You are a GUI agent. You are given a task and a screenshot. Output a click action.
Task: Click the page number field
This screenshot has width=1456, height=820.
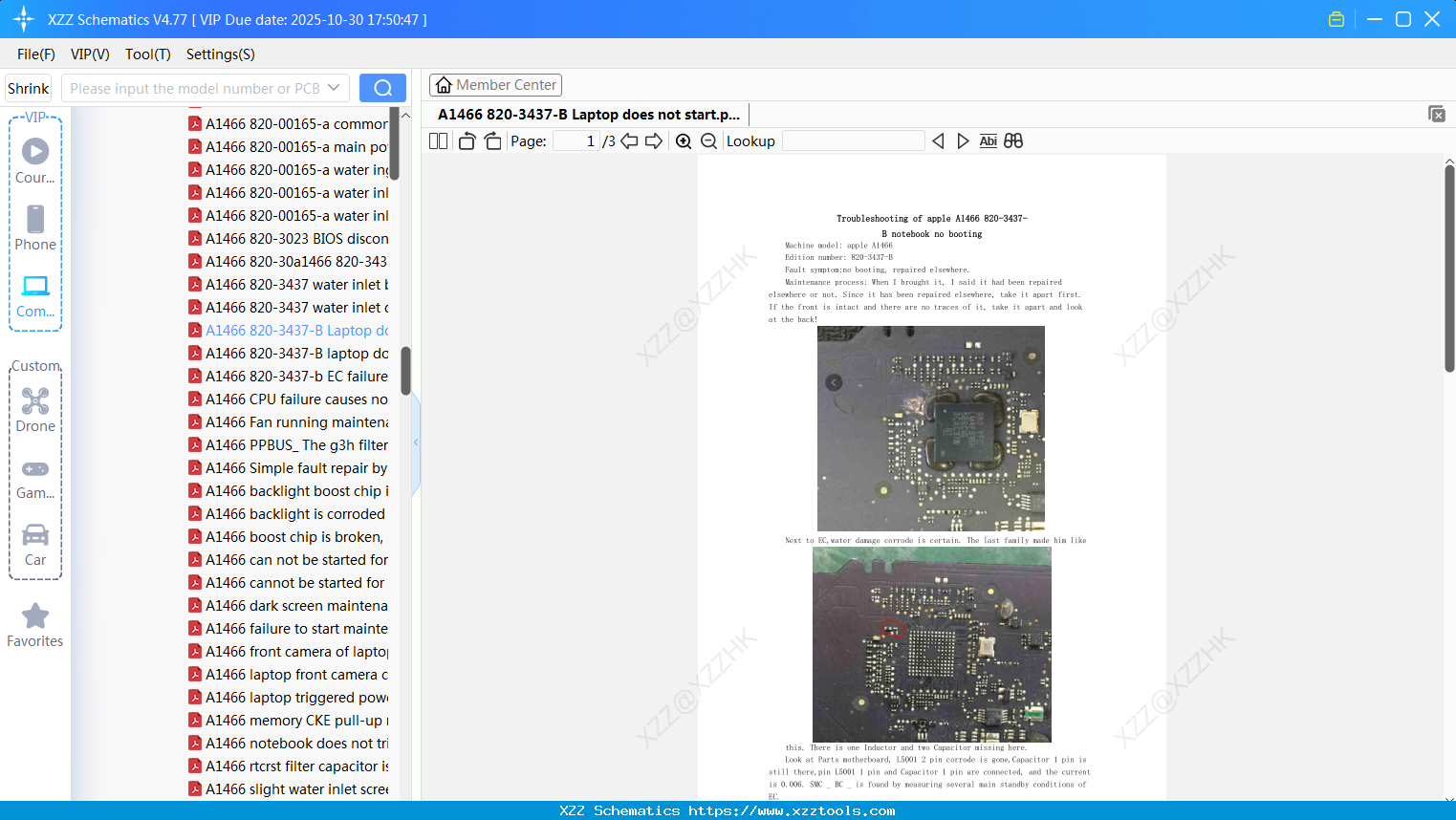tap(576, 140)
